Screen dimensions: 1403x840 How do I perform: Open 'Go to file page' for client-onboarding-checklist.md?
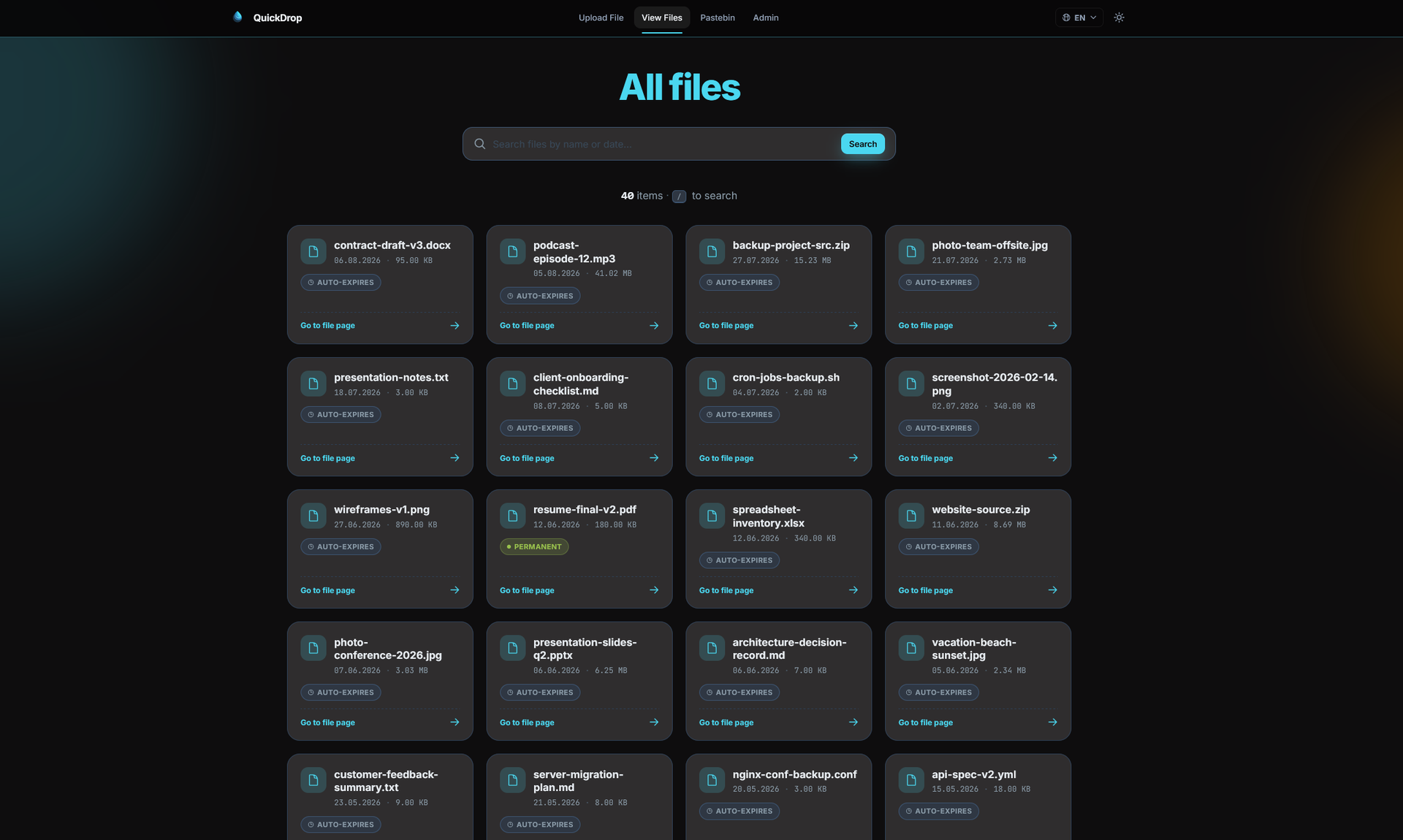(527, 458)
